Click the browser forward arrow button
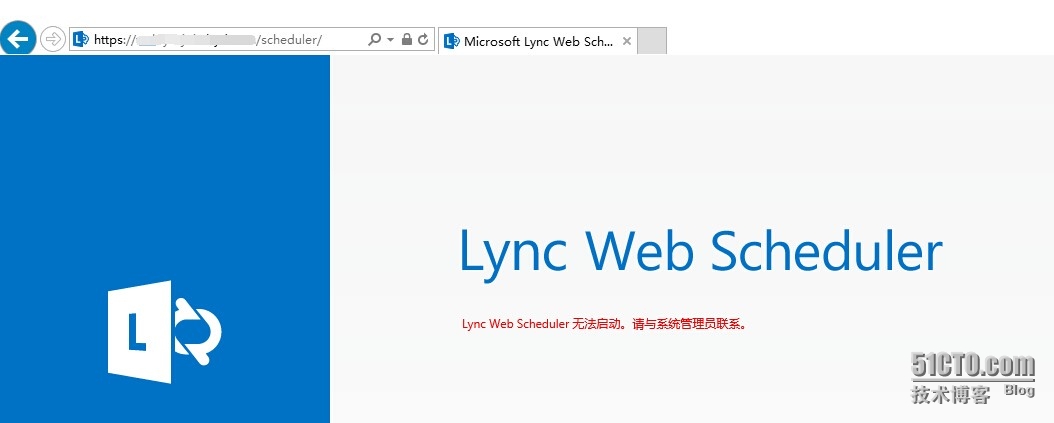The width and height of the screenshot is (1054, 423). pos(52,39)
